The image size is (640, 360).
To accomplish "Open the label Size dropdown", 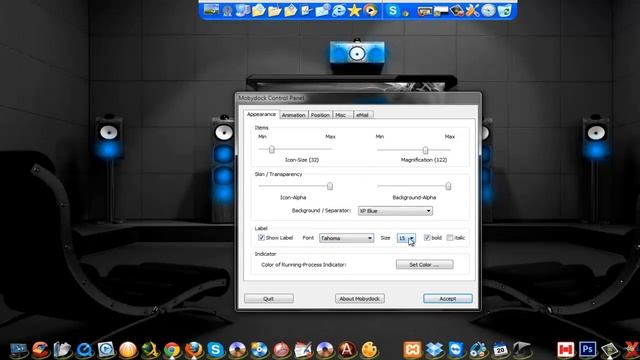I will coord(406,238).
